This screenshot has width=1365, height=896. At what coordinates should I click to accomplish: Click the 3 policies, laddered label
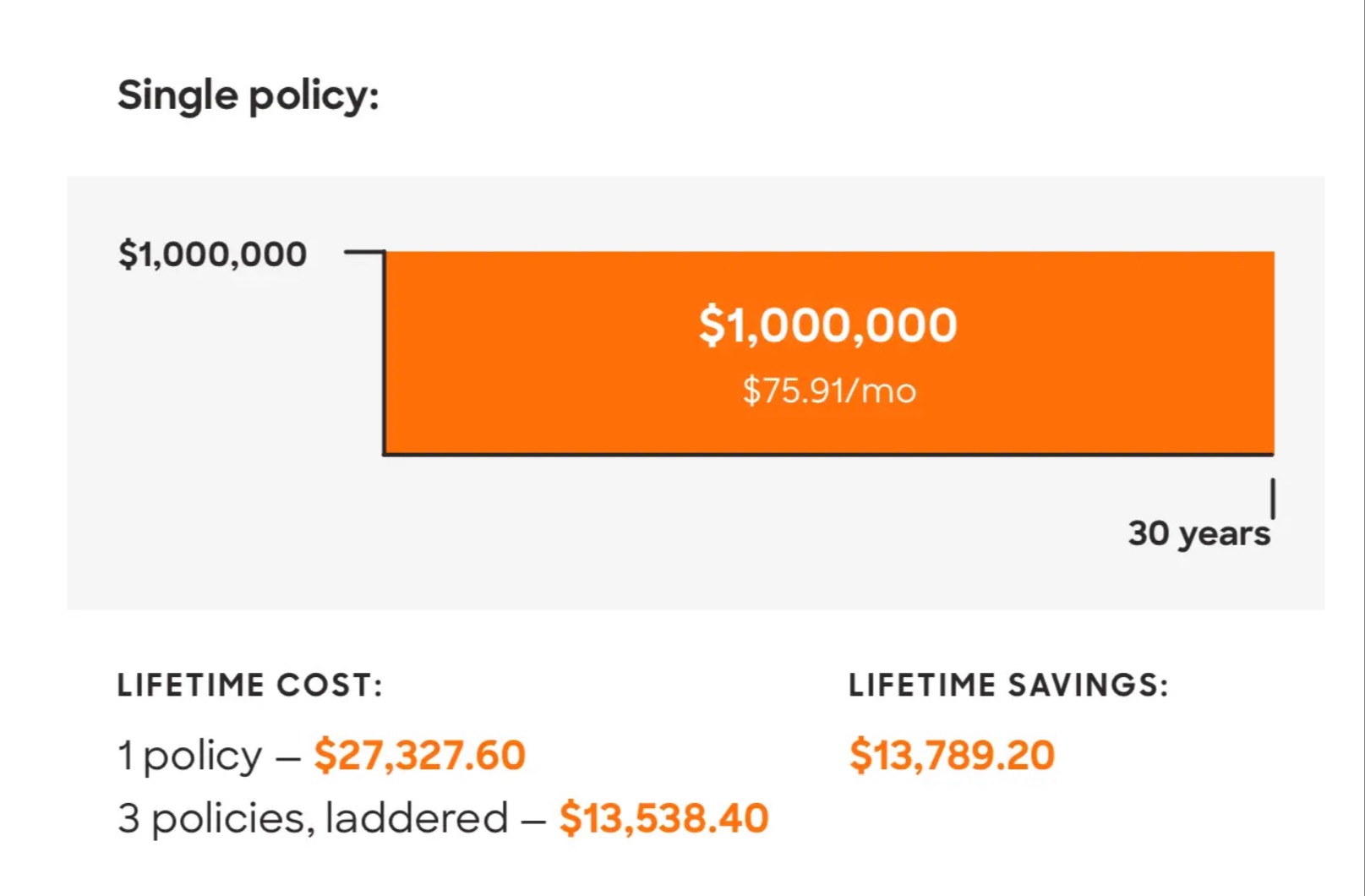tap(313, 818)
